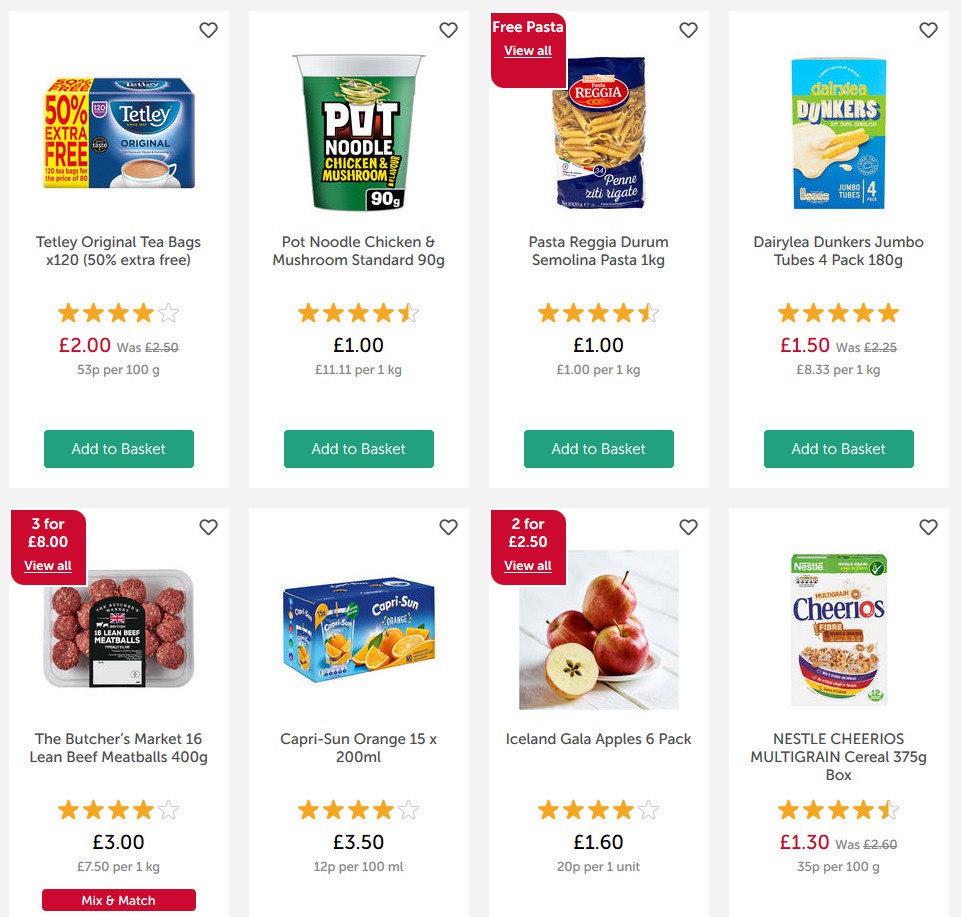The height and width of the screenshot is (917, 961).
Task: Favourite Dairylea Dunkers with the heart icon
Action: [x=928, y=30]
